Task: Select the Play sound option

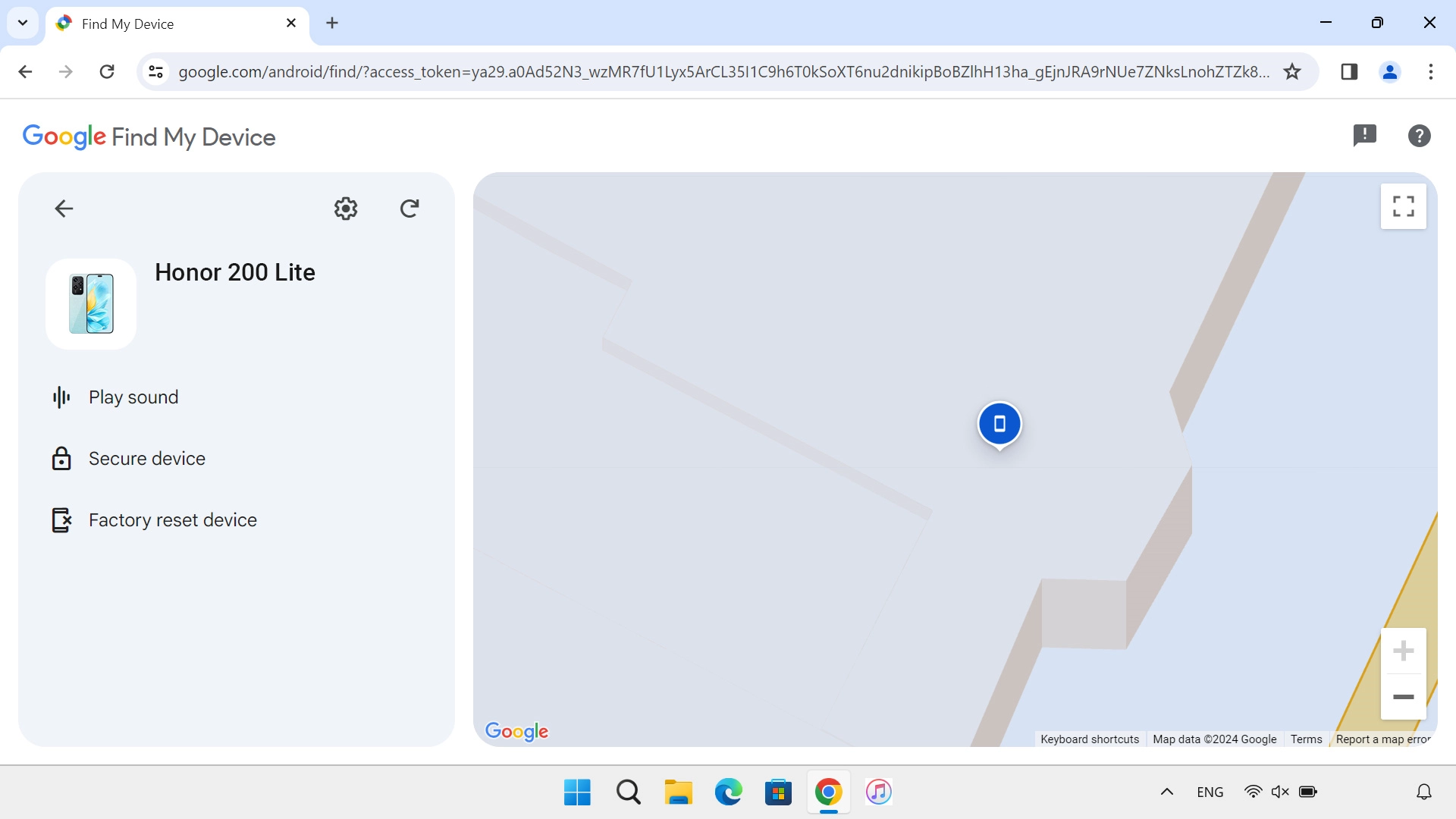Action: coord(133,397)
